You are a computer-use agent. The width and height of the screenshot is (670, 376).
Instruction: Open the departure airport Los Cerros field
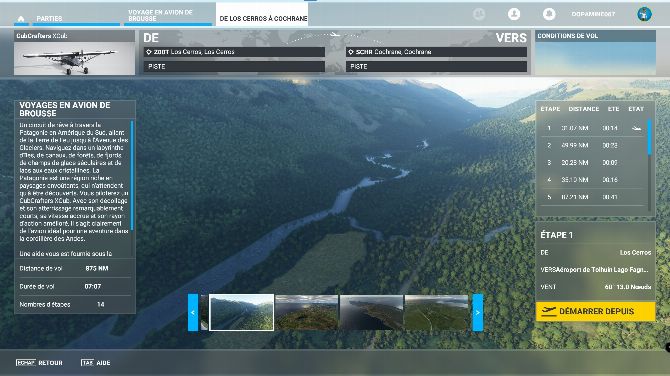click(234, 52)
